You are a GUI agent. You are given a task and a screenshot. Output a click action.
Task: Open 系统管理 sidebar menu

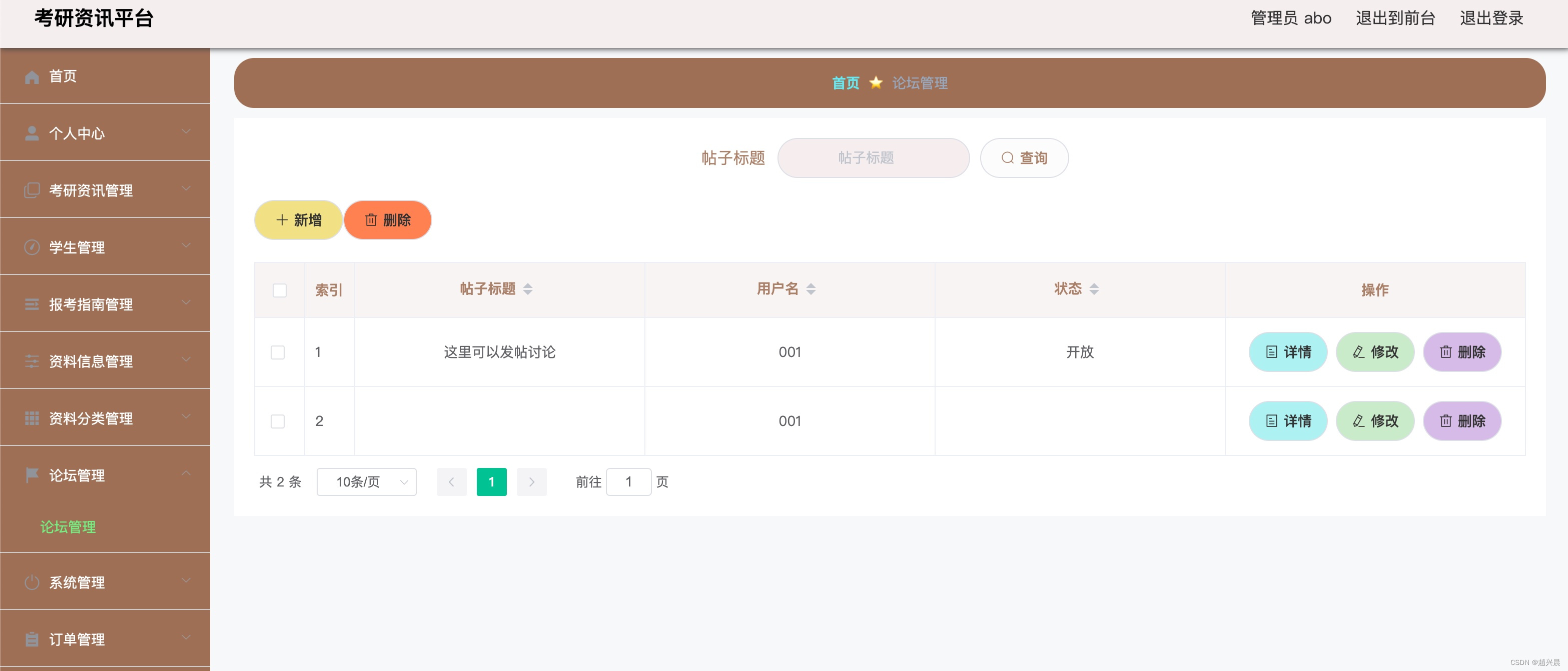pos(105,582)
